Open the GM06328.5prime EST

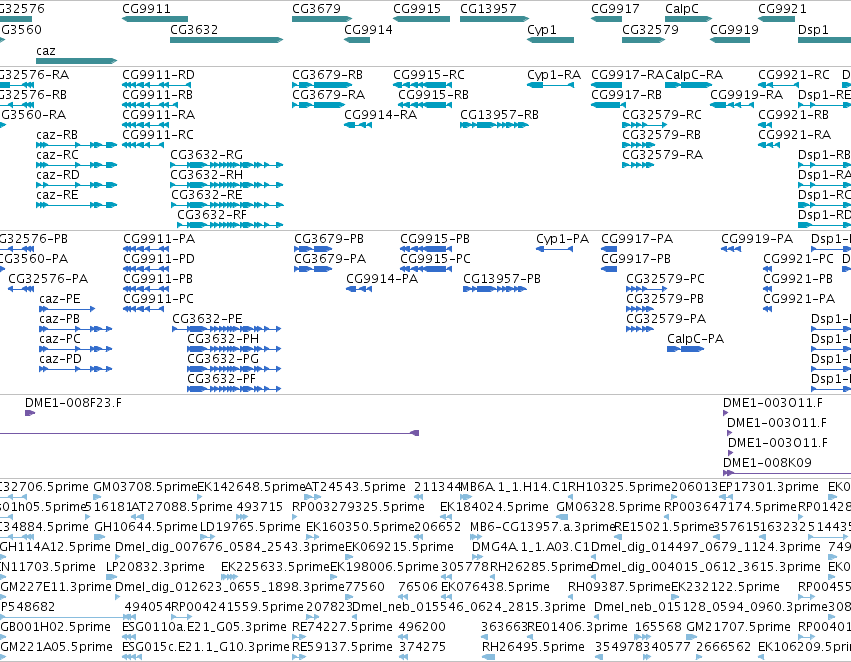(562, 517)
